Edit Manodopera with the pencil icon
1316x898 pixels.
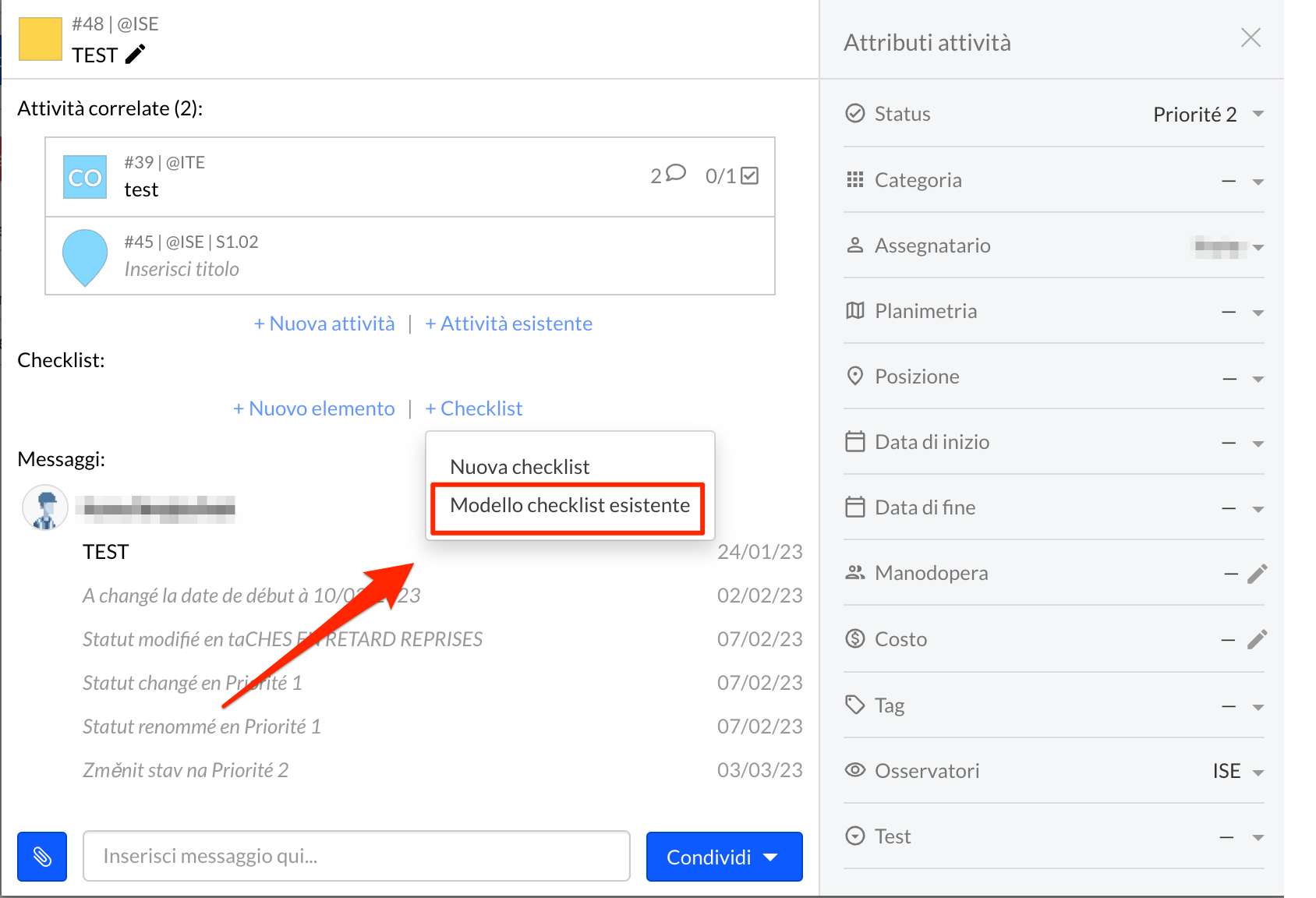(1256, 574)
